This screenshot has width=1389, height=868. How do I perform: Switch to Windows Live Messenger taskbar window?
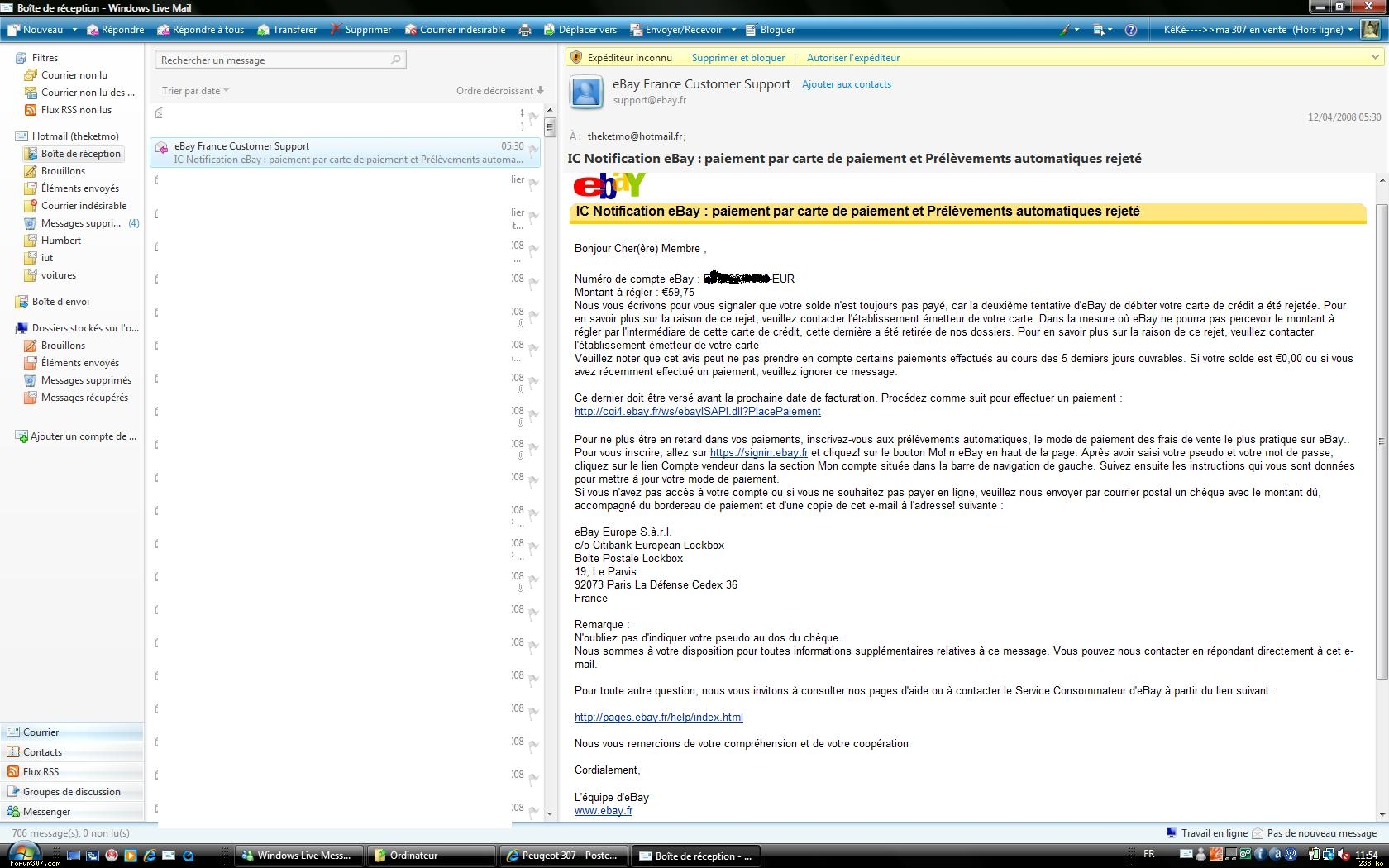pos(299,856)
